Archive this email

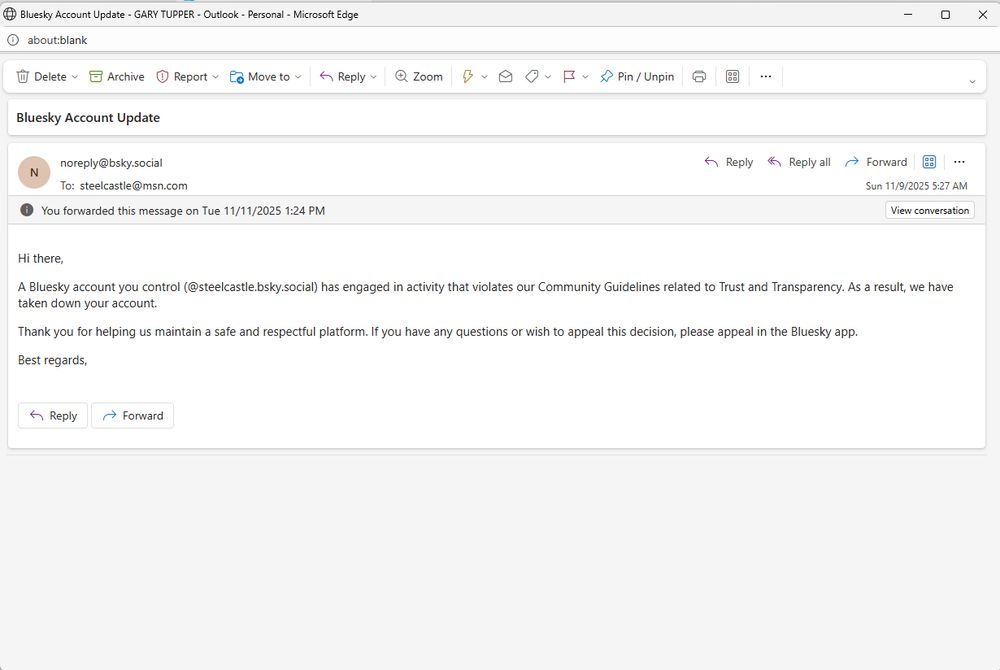117,76
